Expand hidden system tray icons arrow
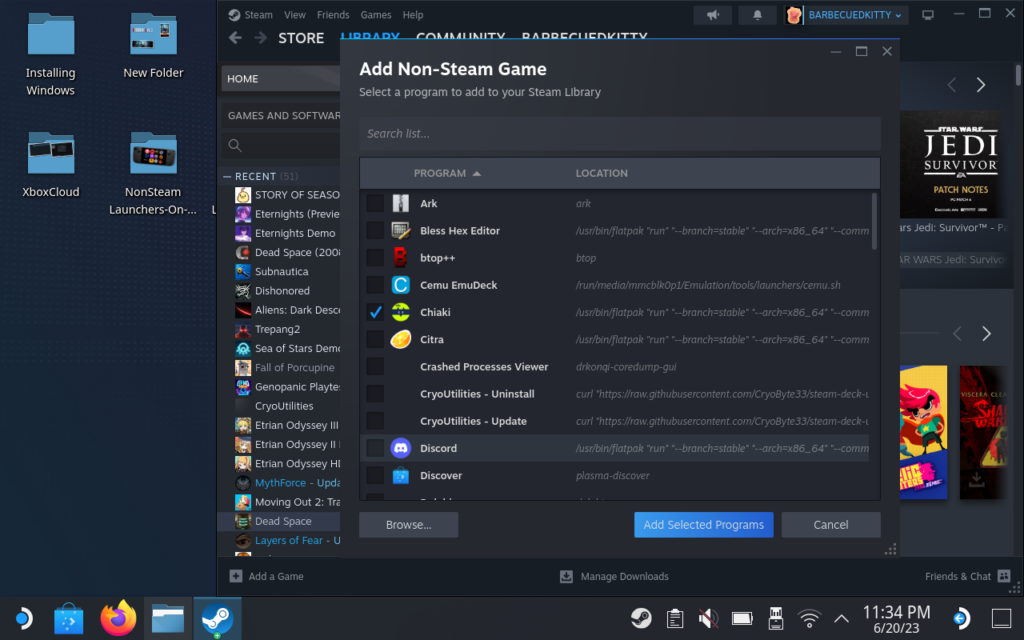The height and width of the screenshot is (640, 1024). pyautogui.click(x=842, y=618)
